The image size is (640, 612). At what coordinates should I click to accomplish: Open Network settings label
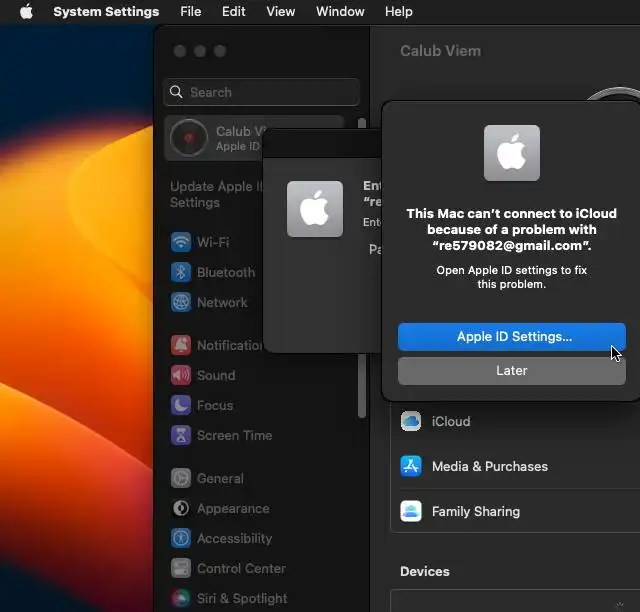222,303
